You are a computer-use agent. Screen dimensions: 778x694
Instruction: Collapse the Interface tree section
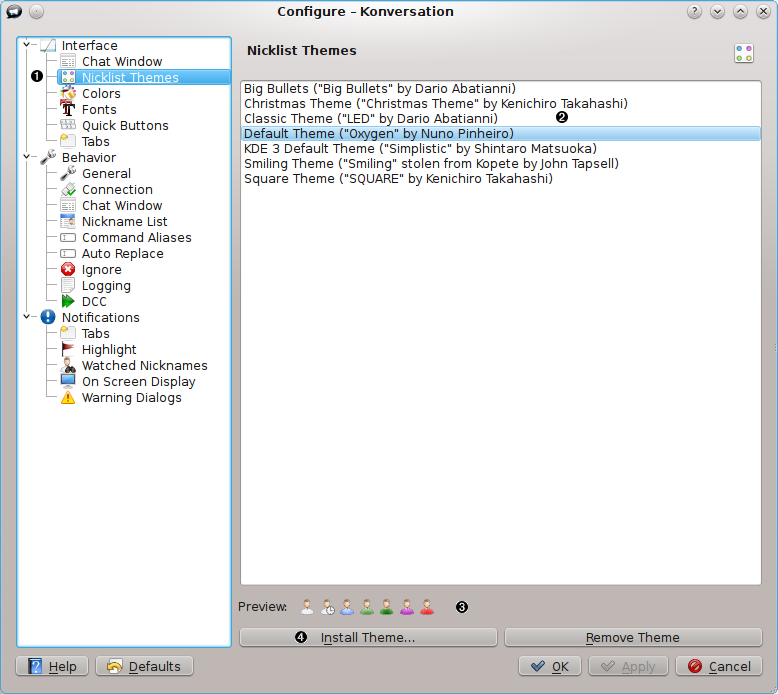coord(27,45)
